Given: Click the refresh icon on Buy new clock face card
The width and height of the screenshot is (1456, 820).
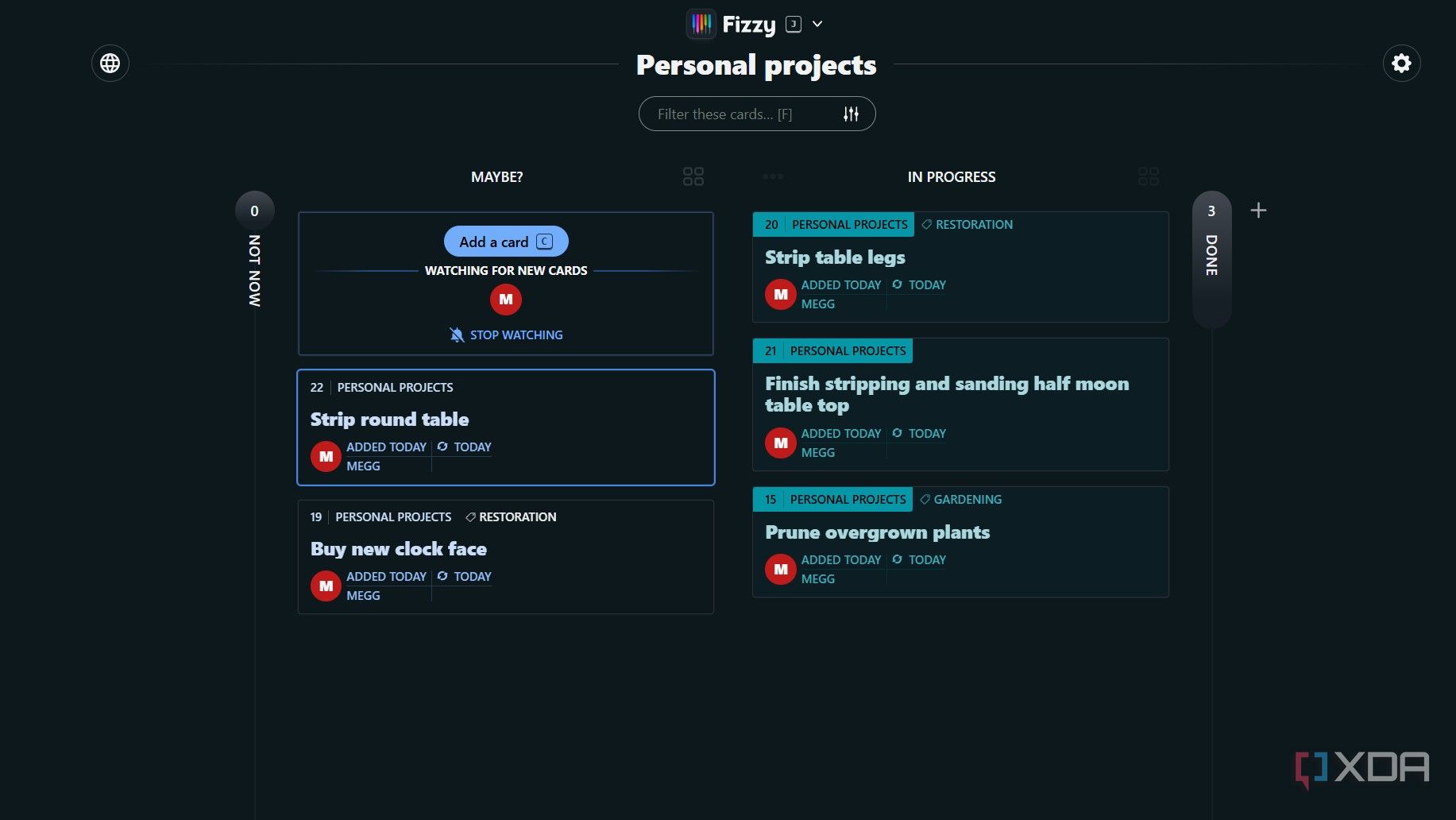Looking at the screenshot, I should (442, 576).
